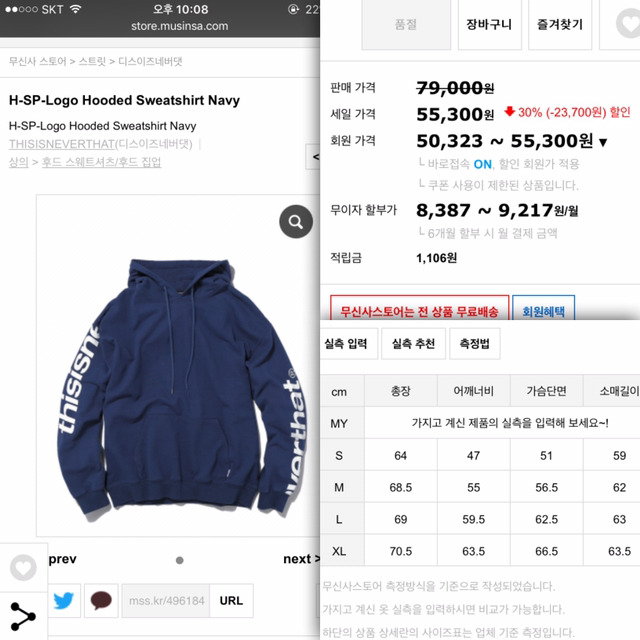
Task: Open the 실측 추천 tab
Action: (413, 344)
